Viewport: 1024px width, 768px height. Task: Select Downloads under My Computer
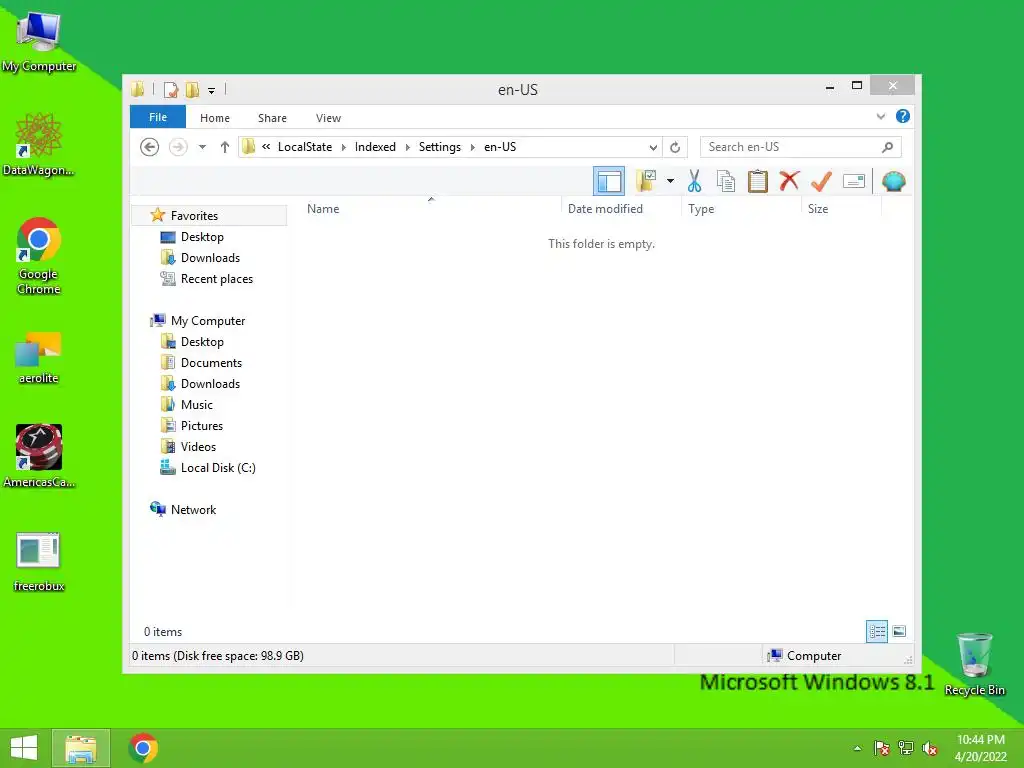210,383
